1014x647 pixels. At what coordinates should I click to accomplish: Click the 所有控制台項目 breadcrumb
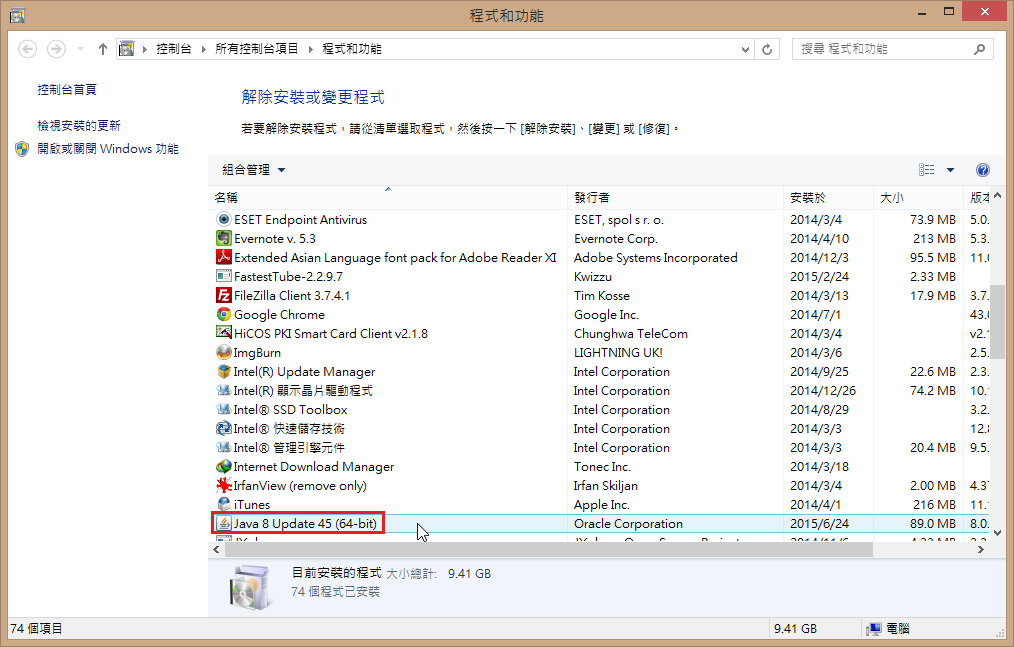coord(257,49)
